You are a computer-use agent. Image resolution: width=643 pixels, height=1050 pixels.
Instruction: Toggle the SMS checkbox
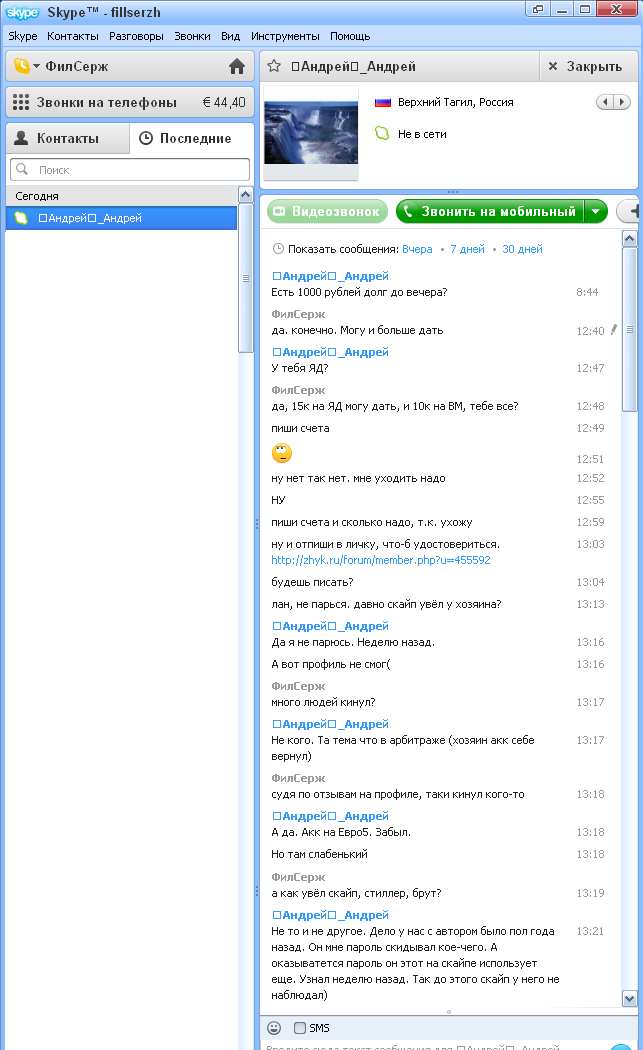pyautogui.click(x=300, y=1028)
